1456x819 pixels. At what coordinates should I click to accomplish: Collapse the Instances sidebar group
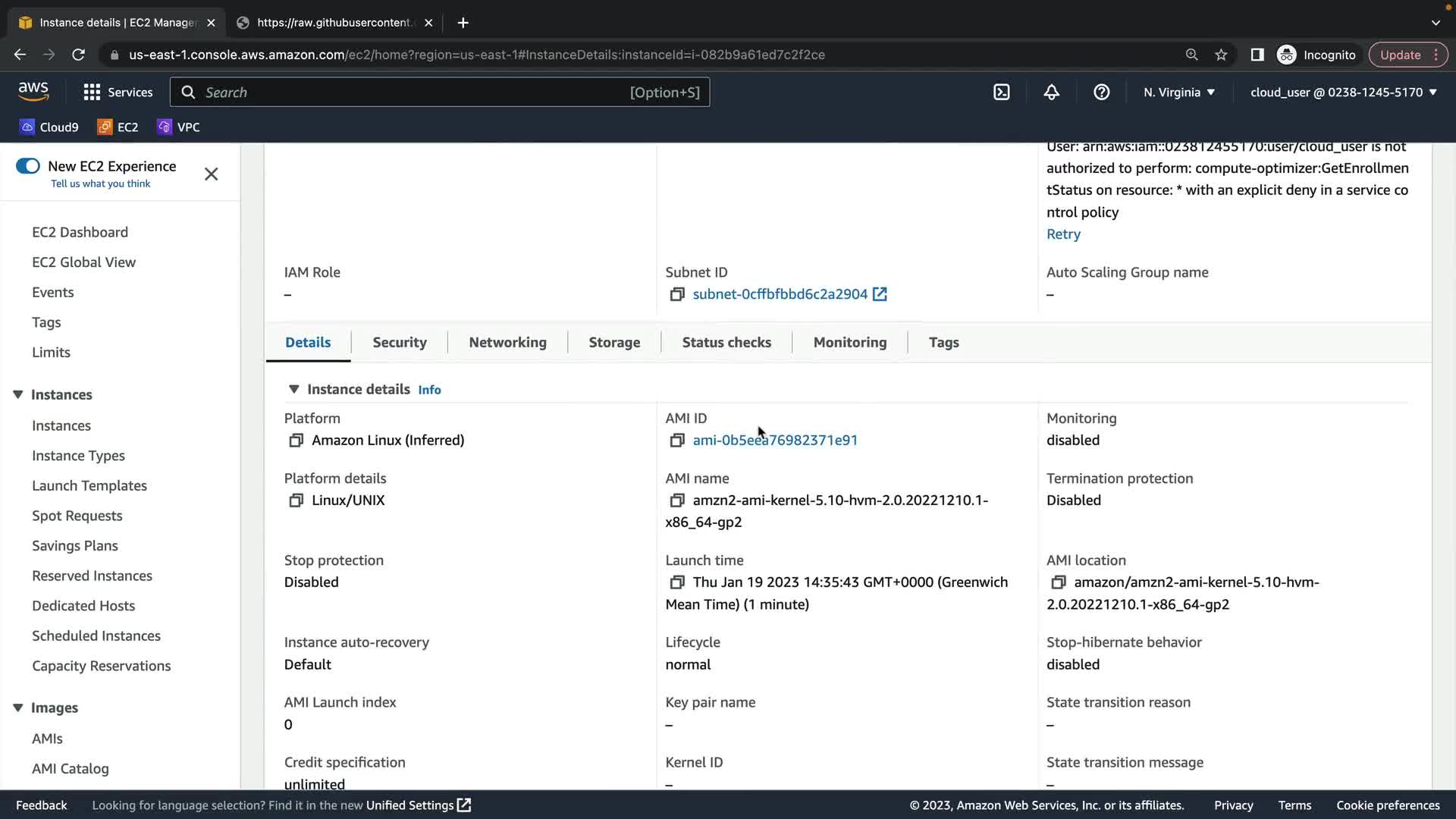tap(18, 394)
